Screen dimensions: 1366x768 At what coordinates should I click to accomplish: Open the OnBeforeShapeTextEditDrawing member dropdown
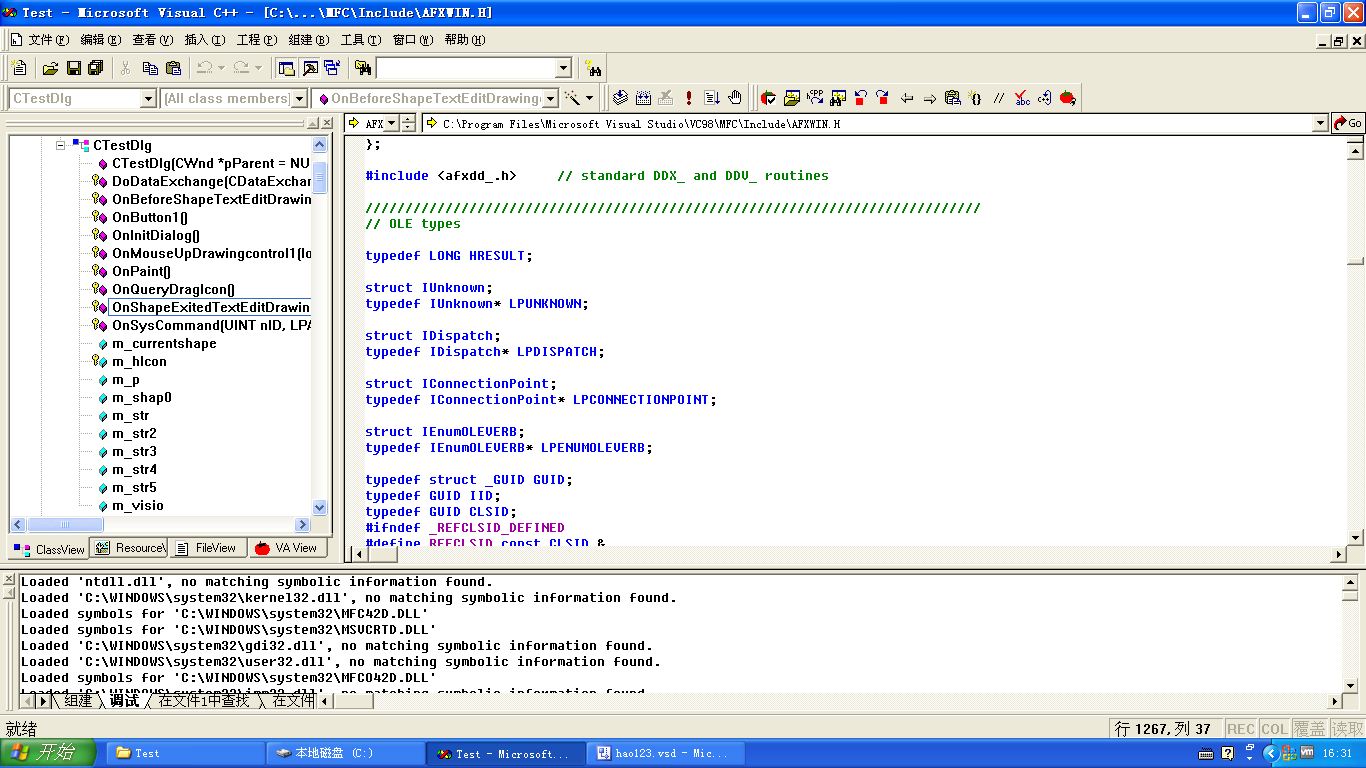click(x=550, y=98)
